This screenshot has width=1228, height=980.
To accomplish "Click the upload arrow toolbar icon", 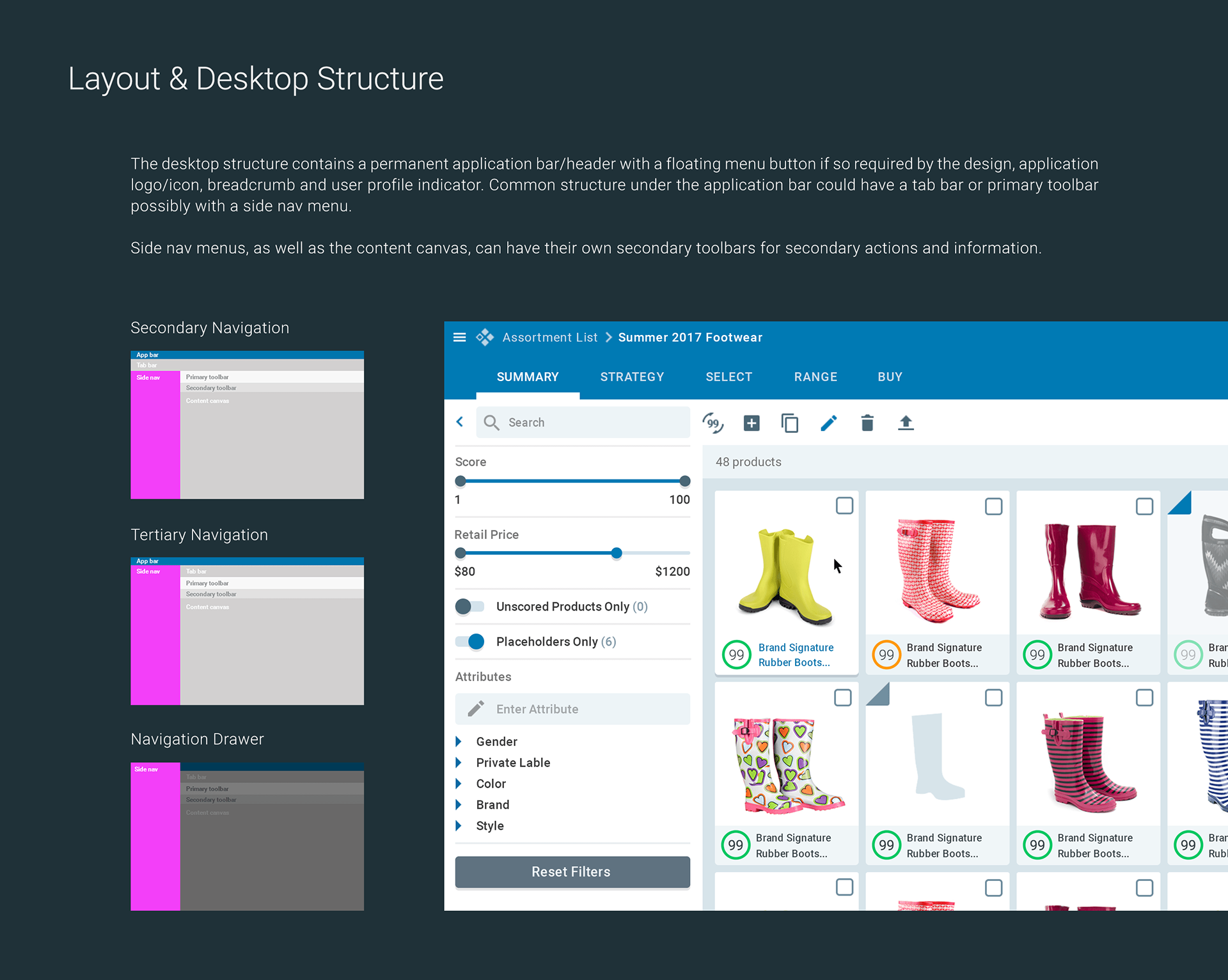I will click(906, 423).
